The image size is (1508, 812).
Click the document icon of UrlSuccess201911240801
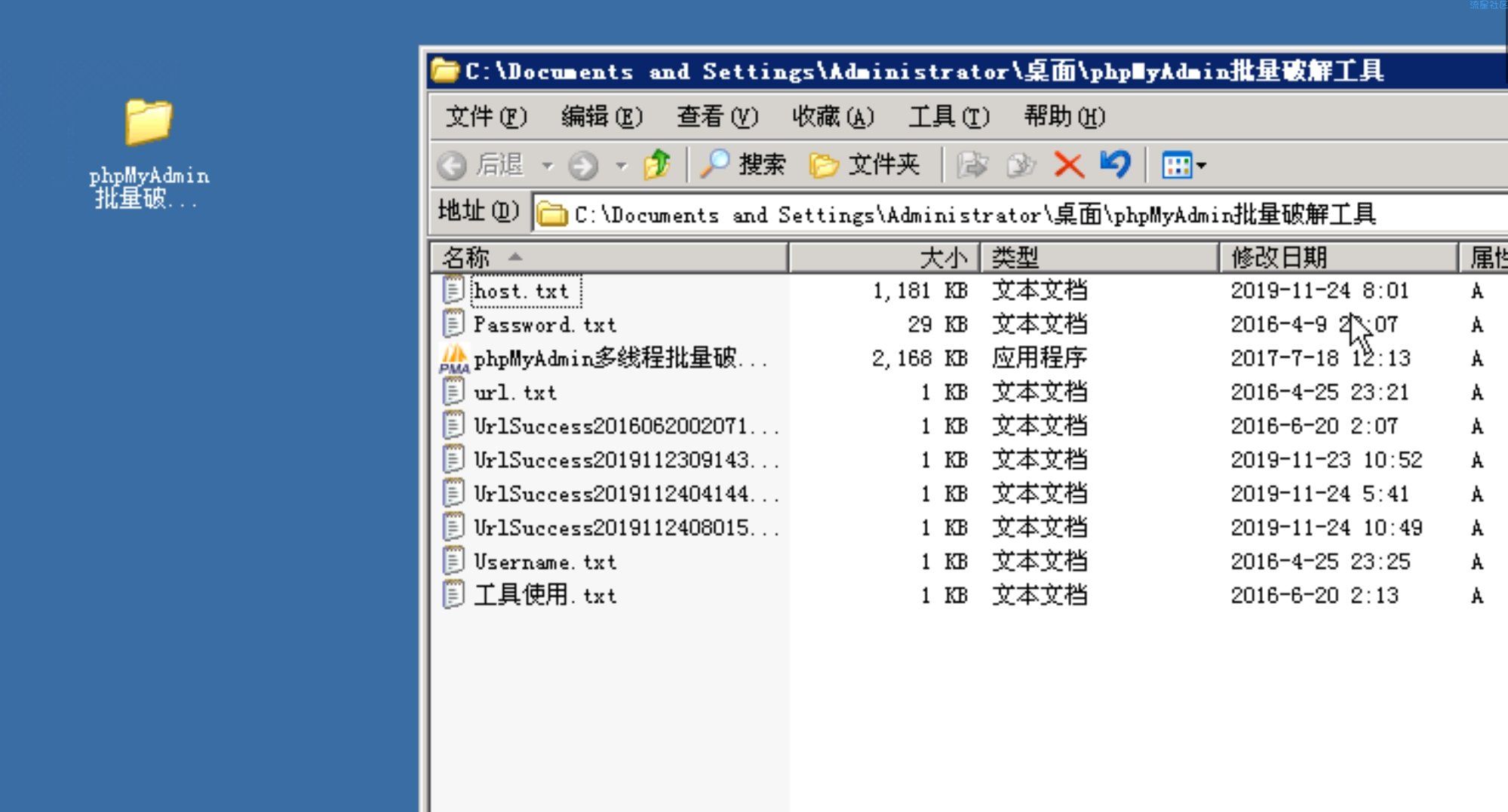click(x=453, y=528)
